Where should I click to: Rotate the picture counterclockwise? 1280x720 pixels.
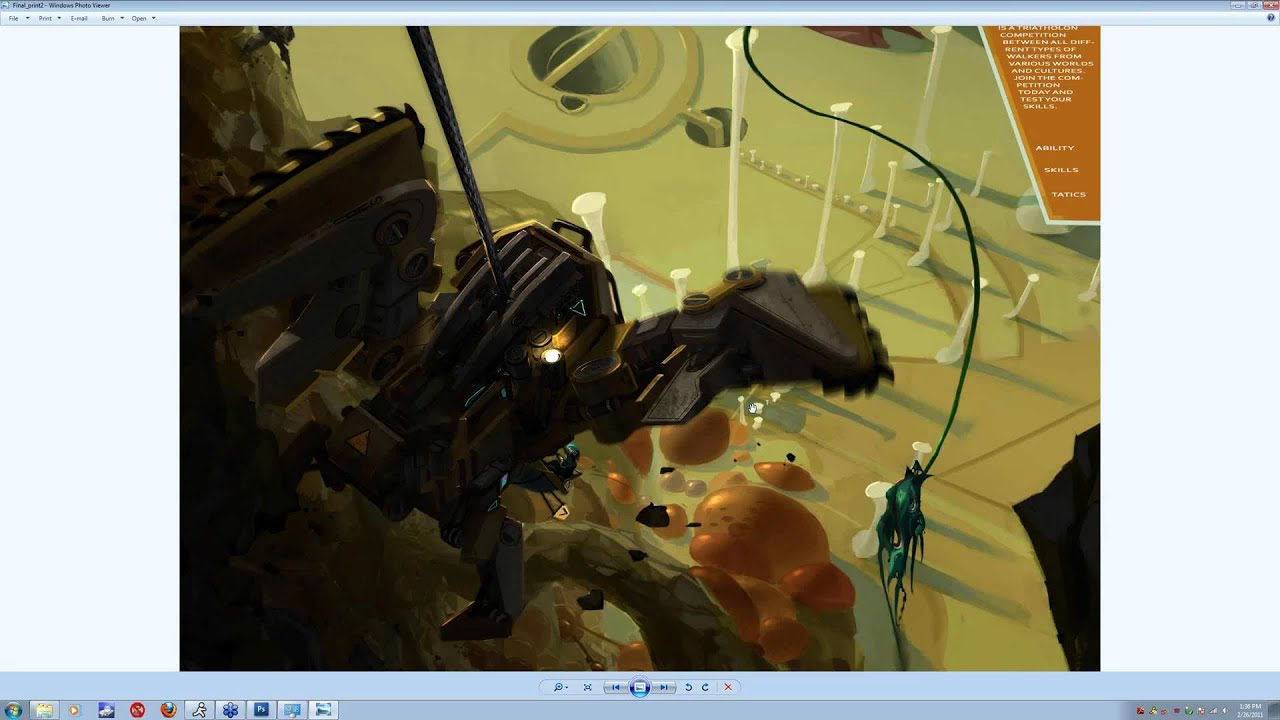click(688, 687)
